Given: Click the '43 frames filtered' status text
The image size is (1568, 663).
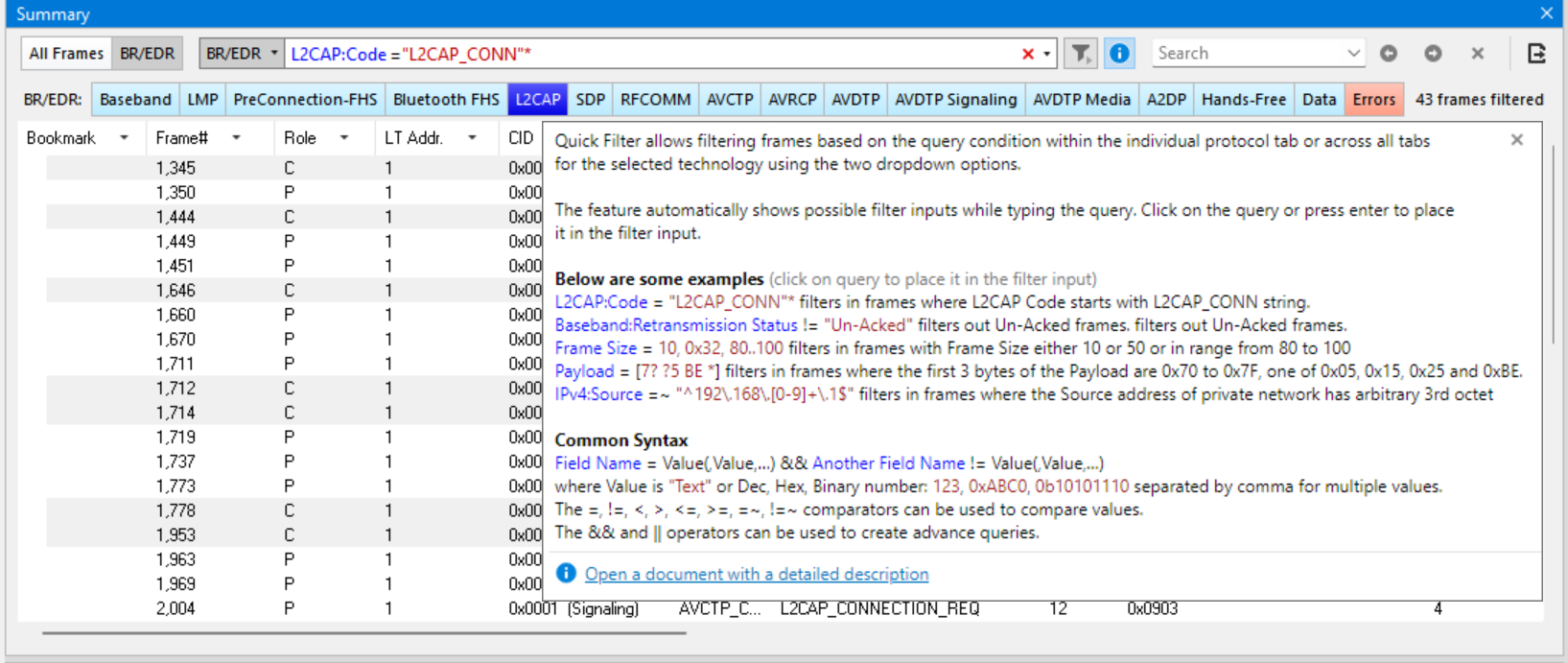Looking at the screenshot, I should (x=1479, y=100).
